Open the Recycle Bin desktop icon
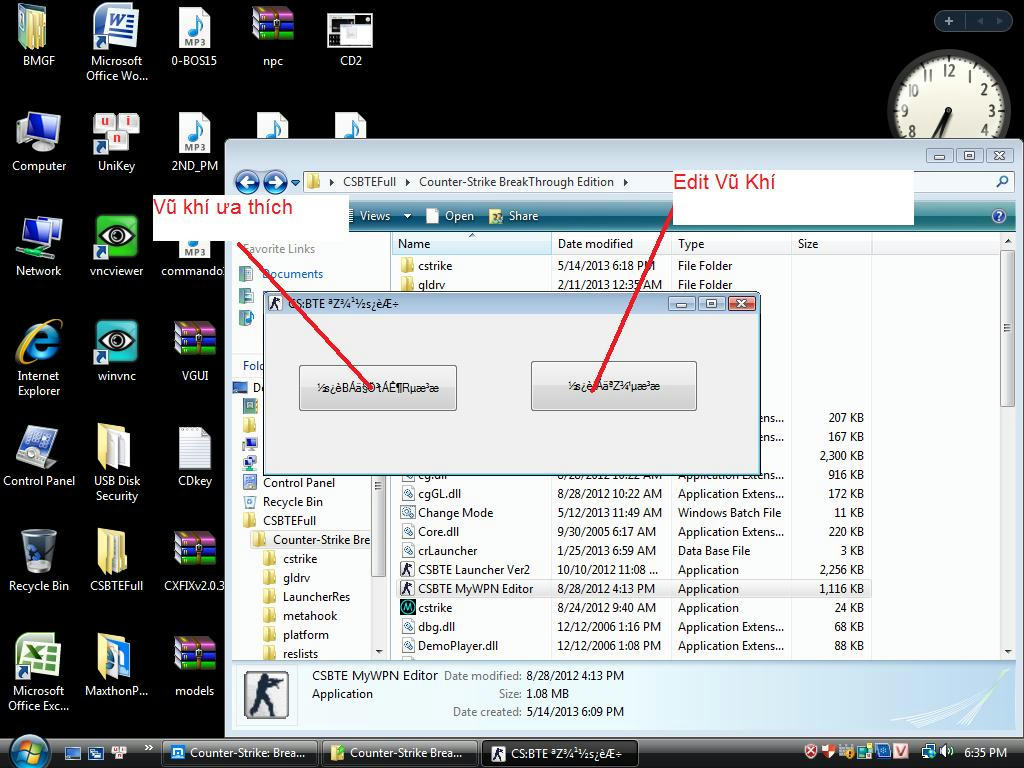The width and height of the screenshot is (1024, 768). (39, 561)
